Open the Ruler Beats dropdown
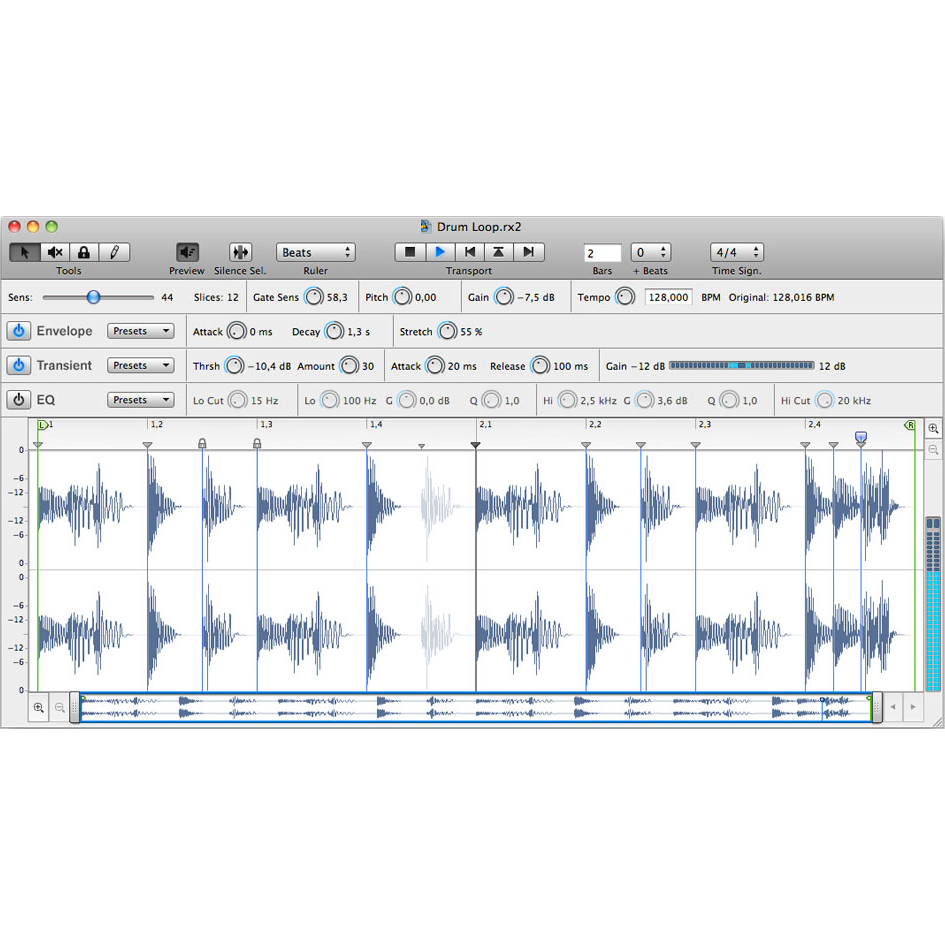 (315, 253)
